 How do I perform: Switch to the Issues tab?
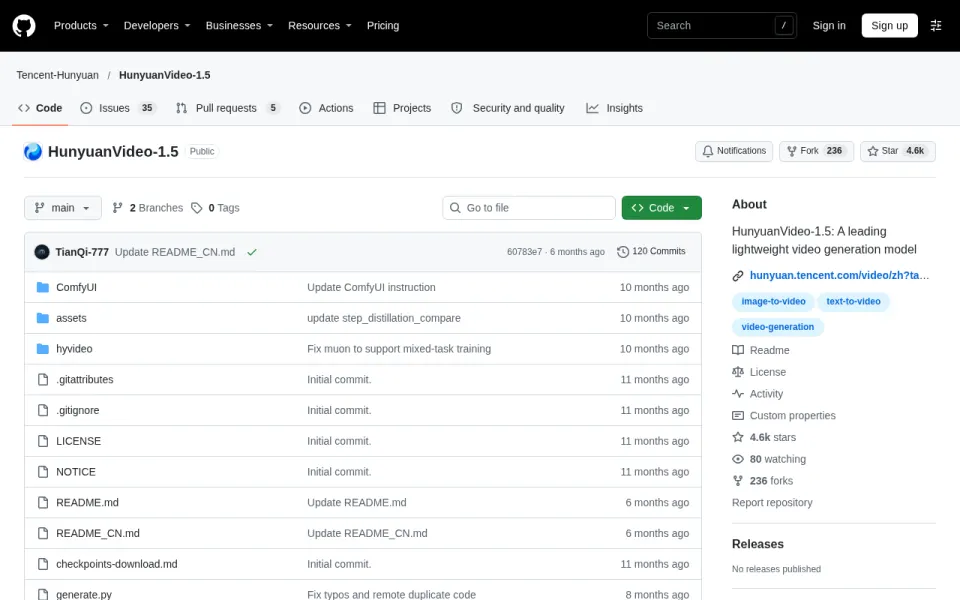coord(118,108)
